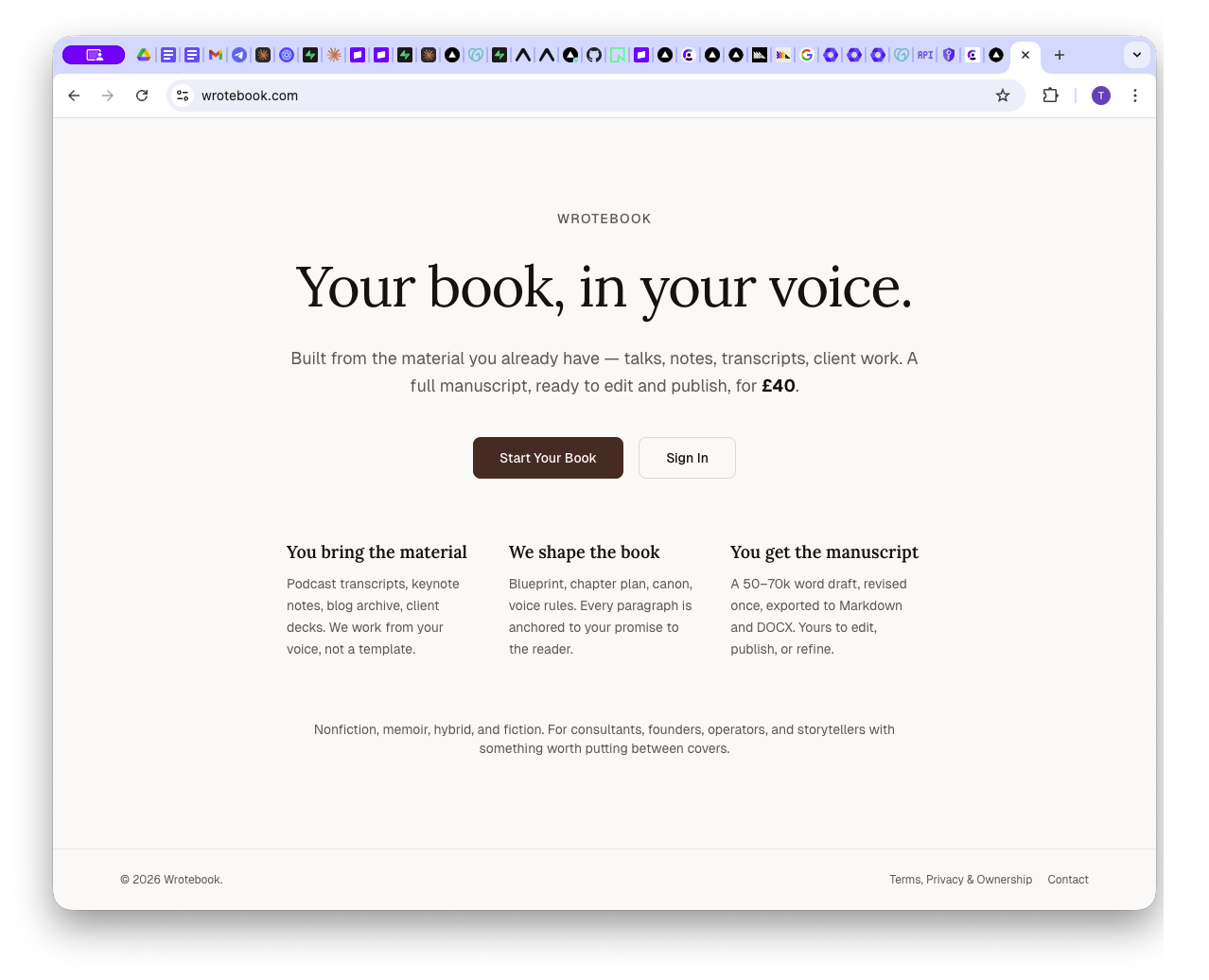Click the '© 2026 Wrotebook.' footer text

171,880
